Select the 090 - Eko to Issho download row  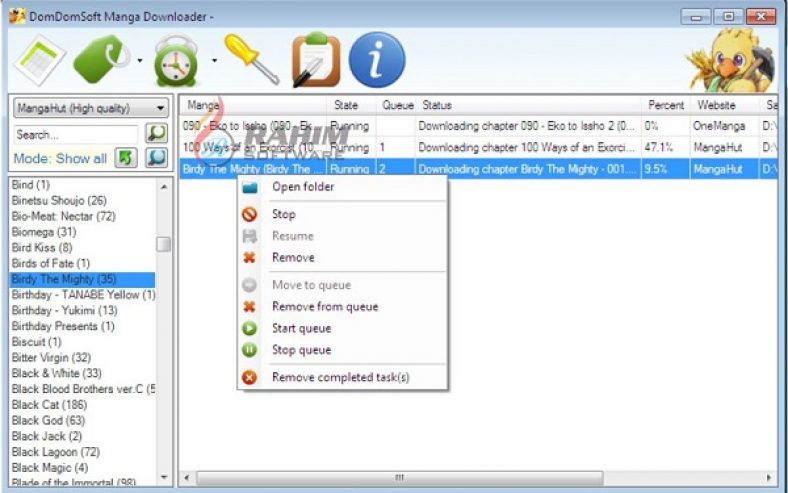pyautogui.click(x=478, y=126)
